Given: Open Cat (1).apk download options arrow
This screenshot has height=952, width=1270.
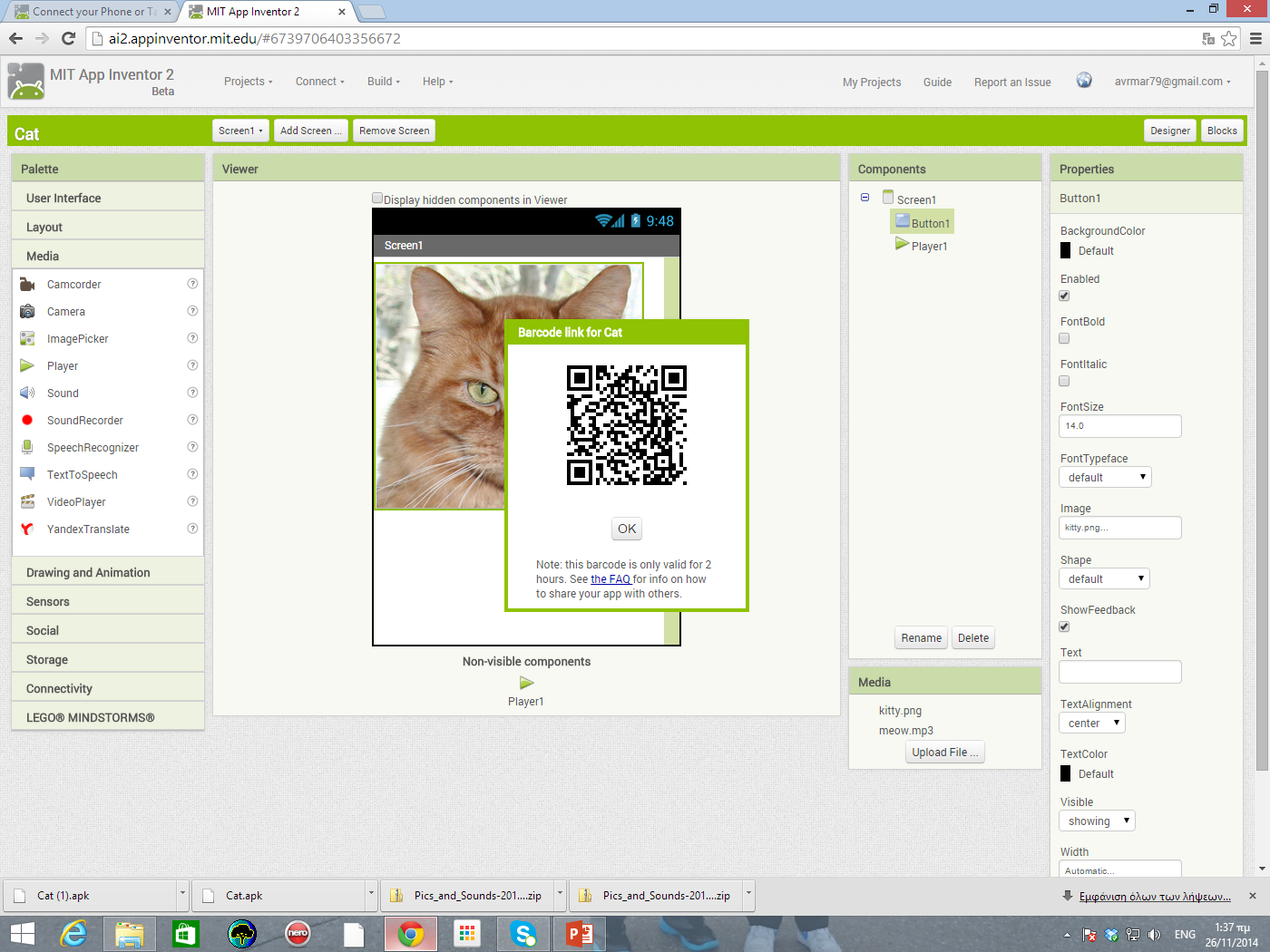Looking at the screenshot, I should 182,894.
